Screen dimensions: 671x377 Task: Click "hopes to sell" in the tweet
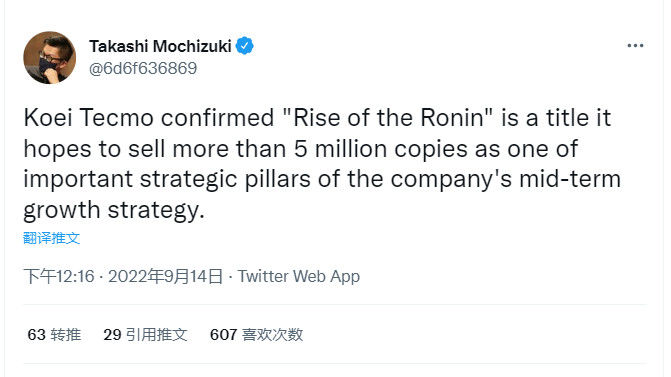point(95,149)
